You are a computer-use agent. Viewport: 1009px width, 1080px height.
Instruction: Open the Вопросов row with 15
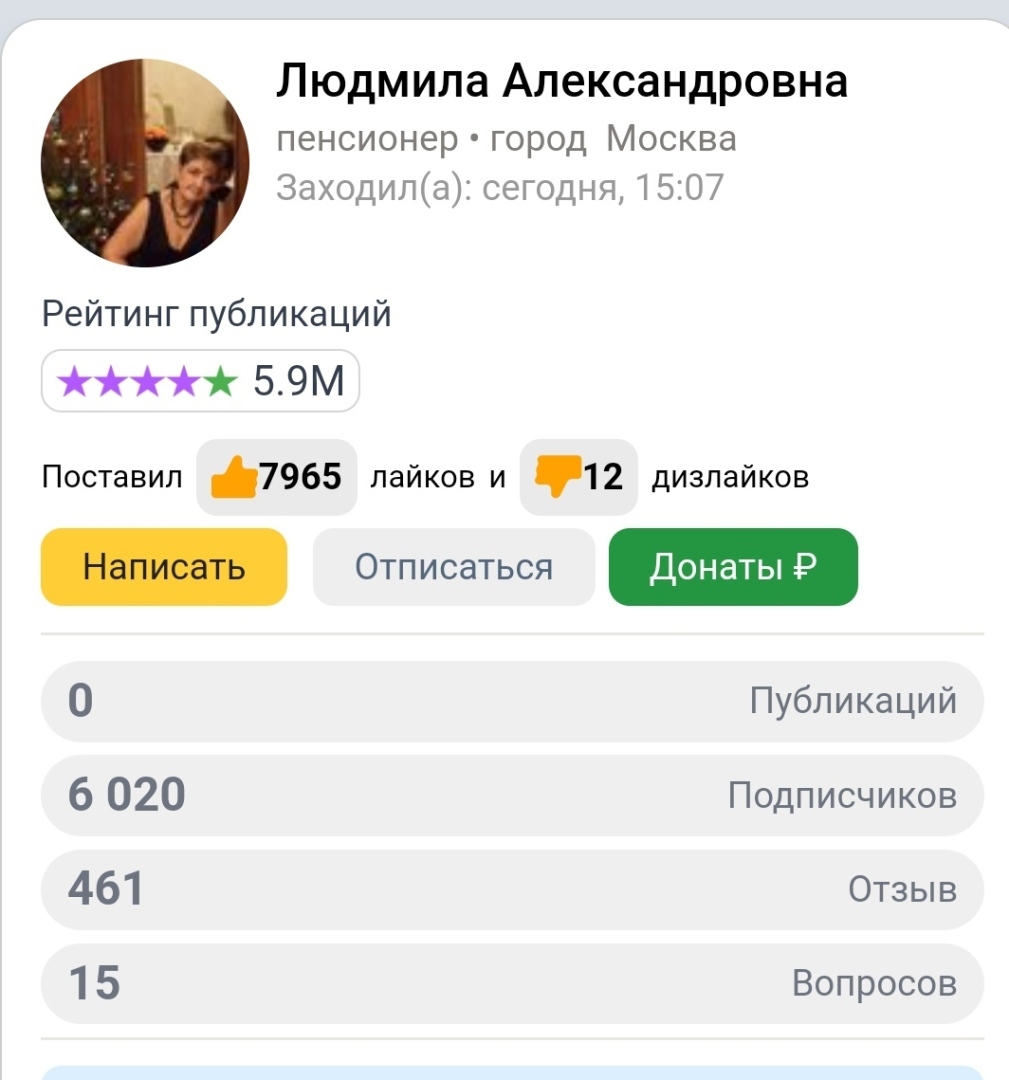[512, 983]
